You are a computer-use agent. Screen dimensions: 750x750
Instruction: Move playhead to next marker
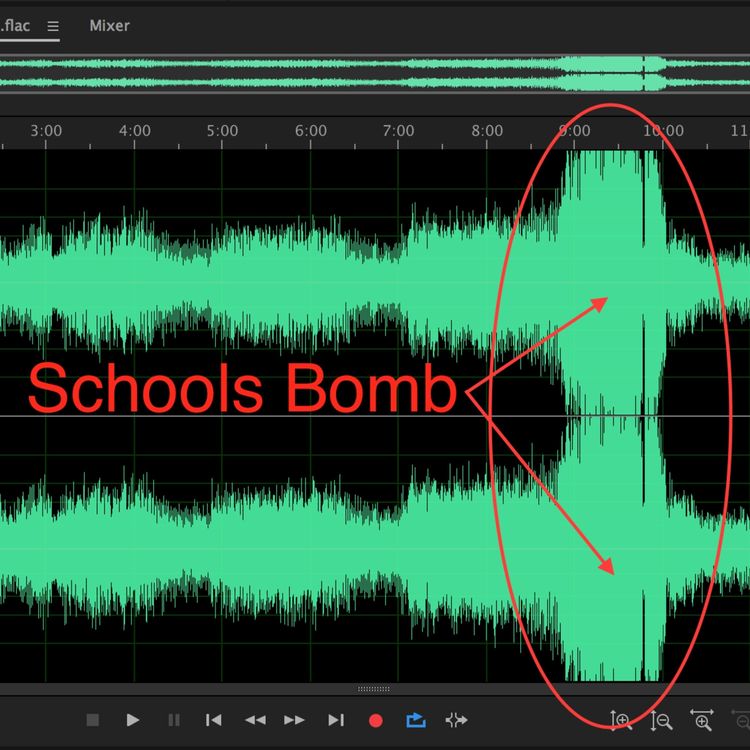(336, 720)
